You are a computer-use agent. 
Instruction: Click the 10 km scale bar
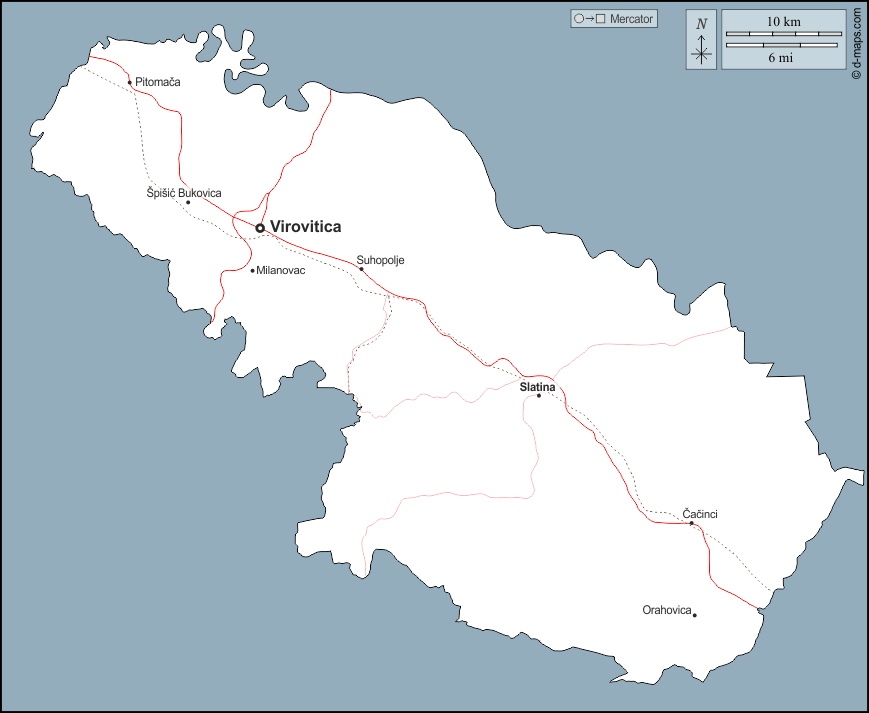pos(782,34)
